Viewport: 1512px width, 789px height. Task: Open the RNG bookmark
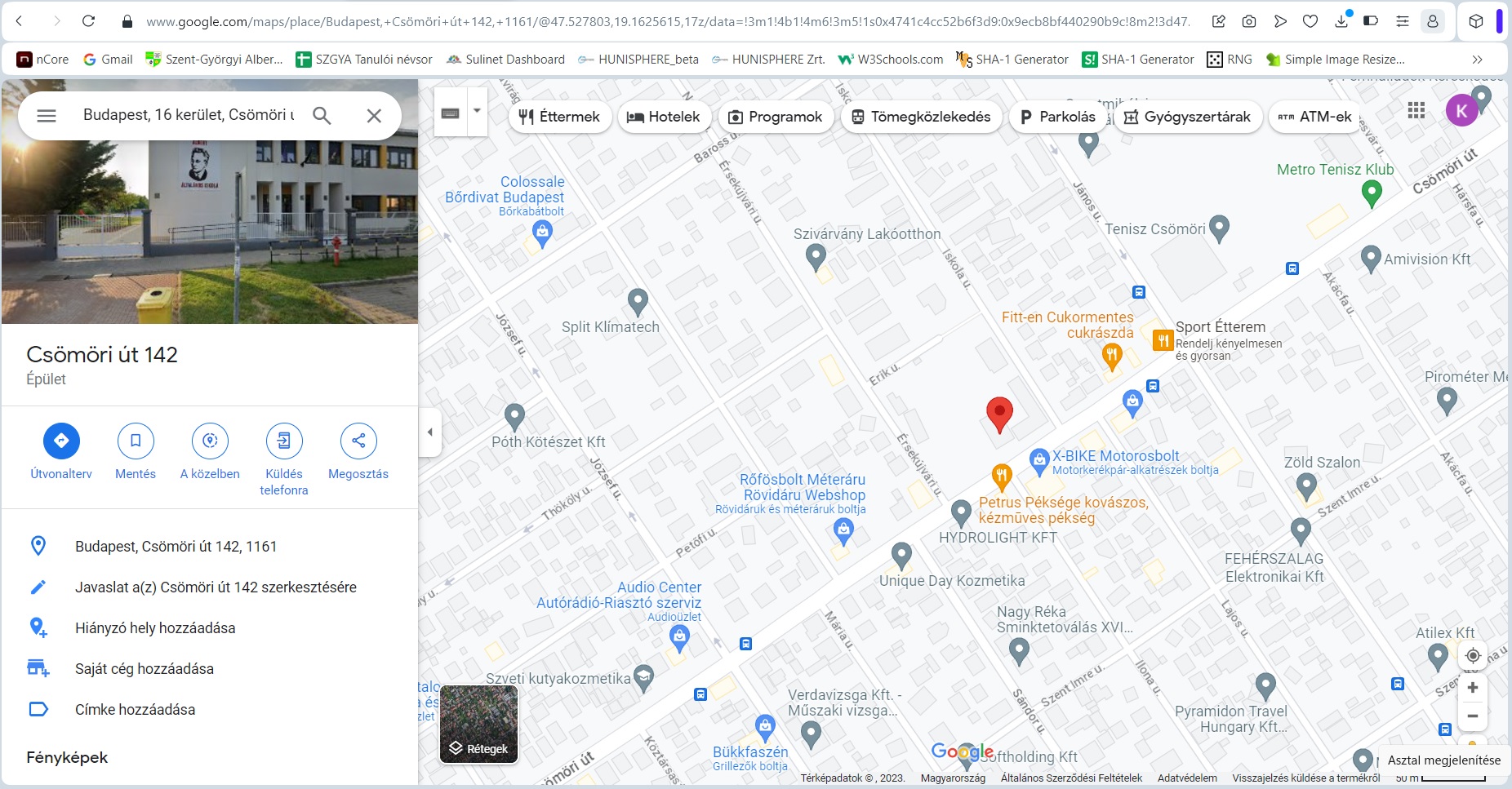(x=1230, y=60)
